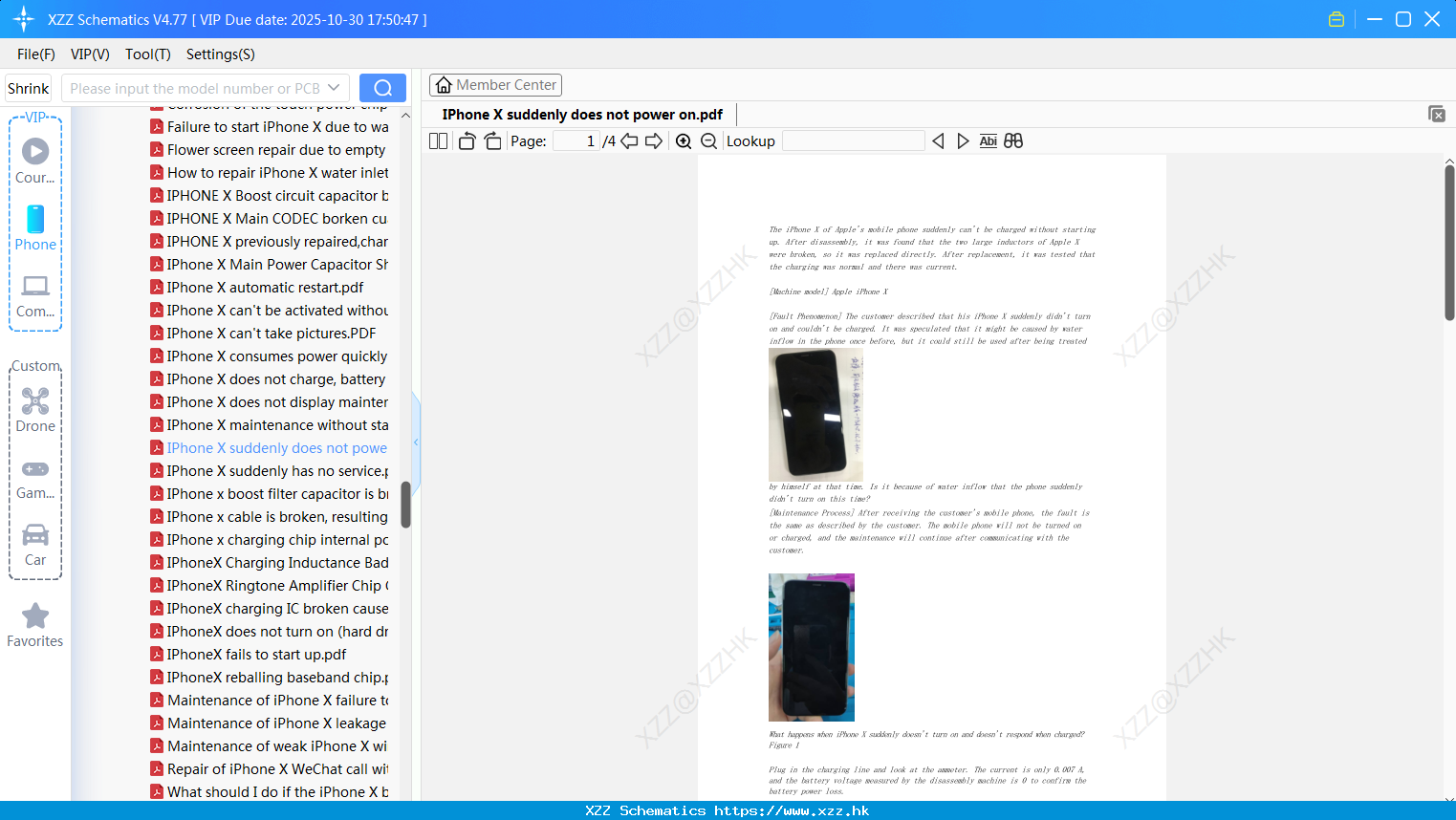The image size is (1456, 820).
Task: Open the Settings(S) menu
Action: point(221,54)
